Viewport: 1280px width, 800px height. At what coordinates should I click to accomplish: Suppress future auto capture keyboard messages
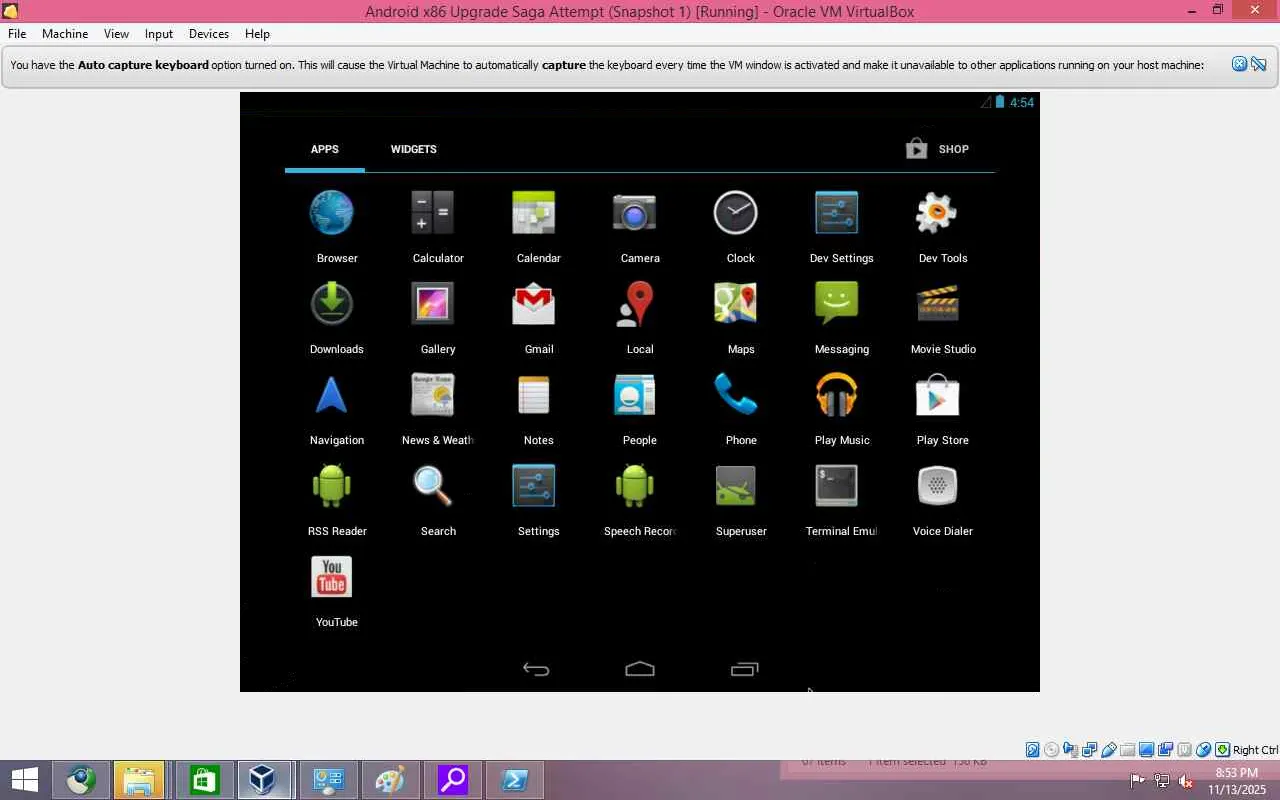pos(1258,64)
